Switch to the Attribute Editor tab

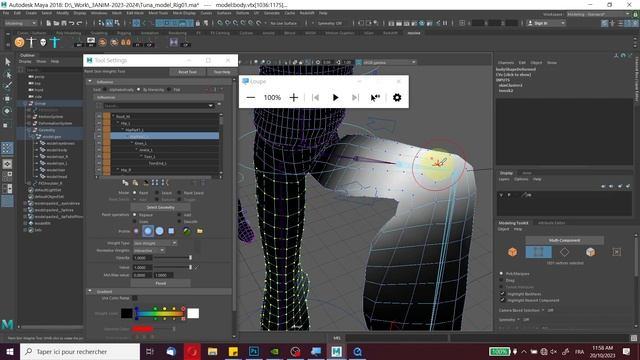(x=551, y=223)
